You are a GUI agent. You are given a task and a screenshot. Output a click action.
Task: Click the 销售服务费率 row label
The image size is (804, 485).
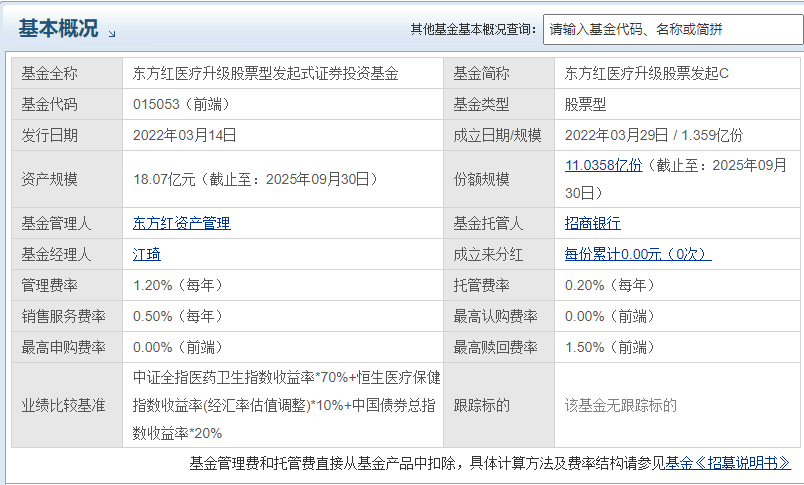64,316
